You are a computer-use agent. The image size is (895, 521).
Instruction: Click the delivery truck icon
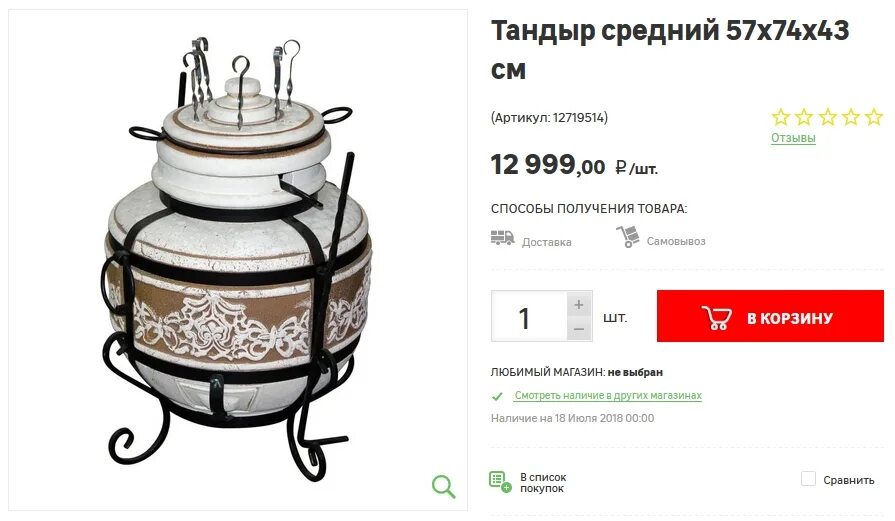coord(502,238)
